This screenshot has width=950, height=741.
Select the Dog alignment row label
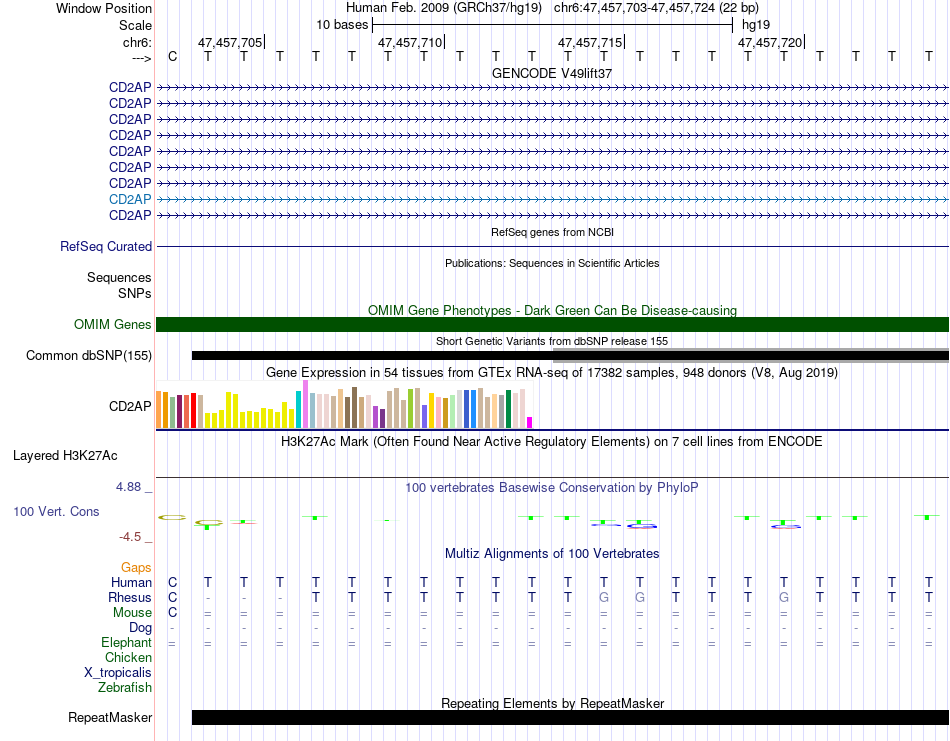140,628
